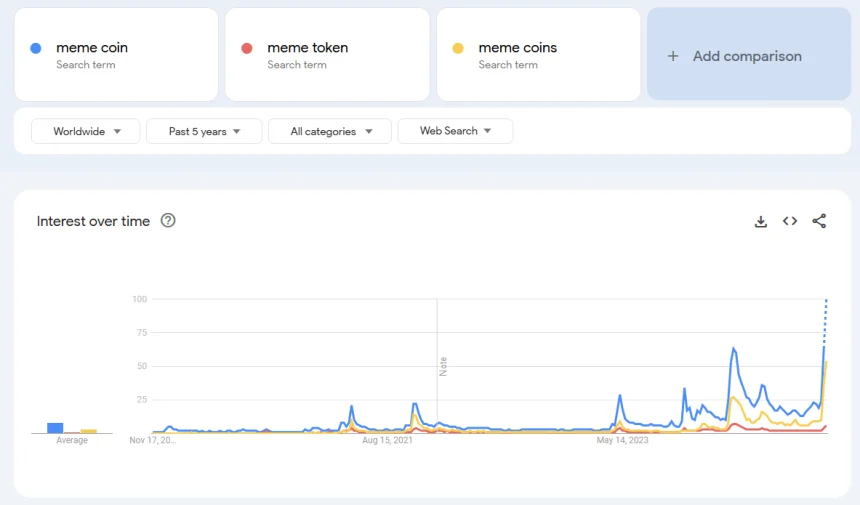Click the Interest over time heading

tap(93, 221)
